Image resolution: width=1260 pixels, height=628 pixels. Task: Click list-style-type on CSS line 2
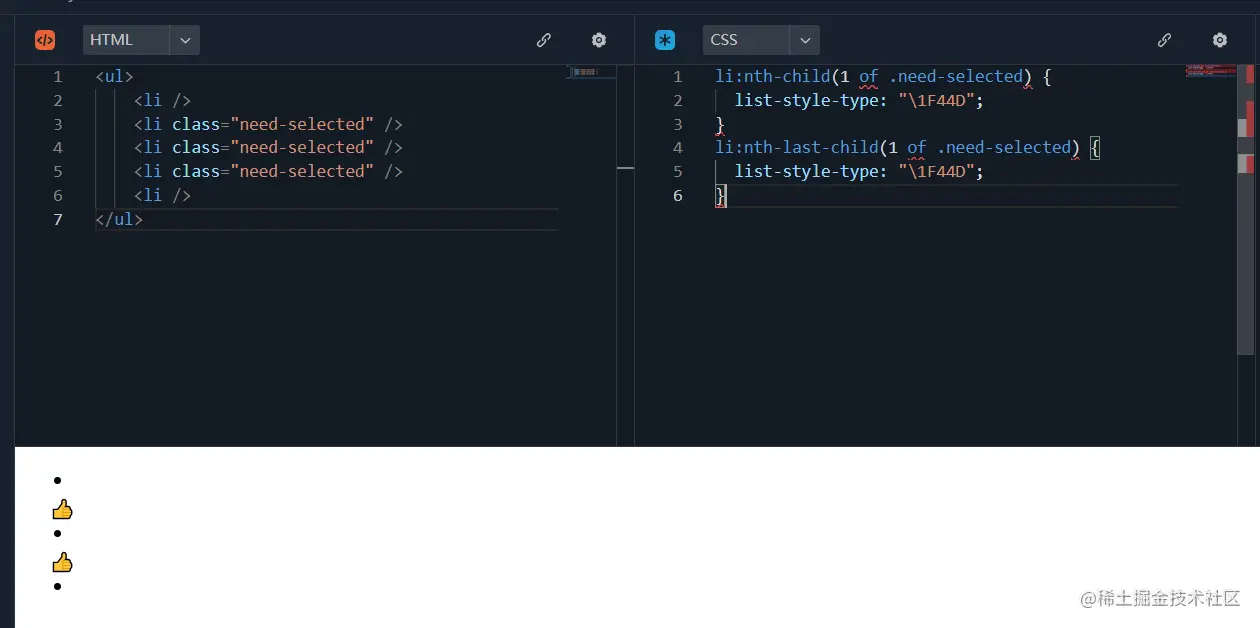point(807,100)
